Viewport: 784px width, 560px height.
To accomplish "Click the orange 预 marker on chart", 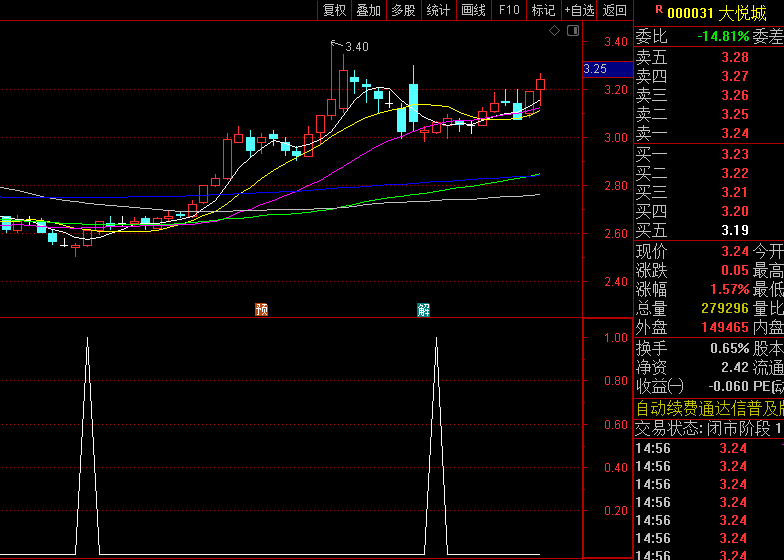I will coord(262,310).
